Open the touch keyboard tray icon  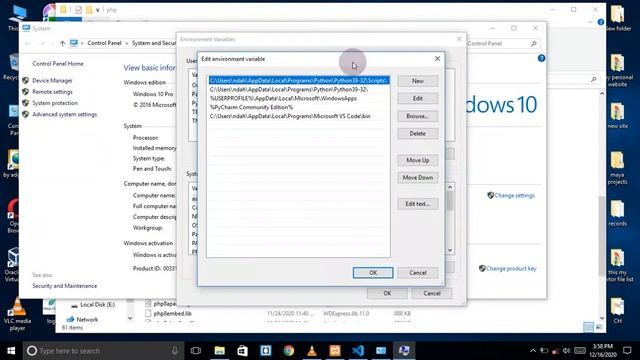tap(580, 351)
